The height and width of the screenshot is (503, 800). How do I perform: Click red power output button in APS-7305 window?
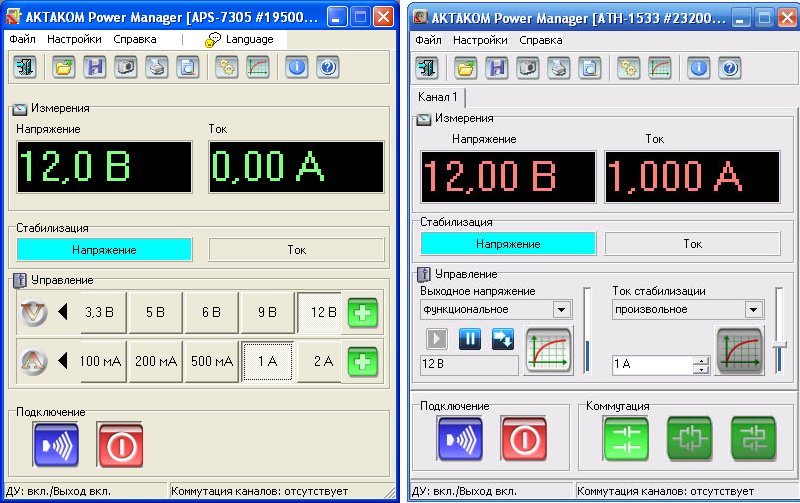pyautogui.click(x=120, y=445)
